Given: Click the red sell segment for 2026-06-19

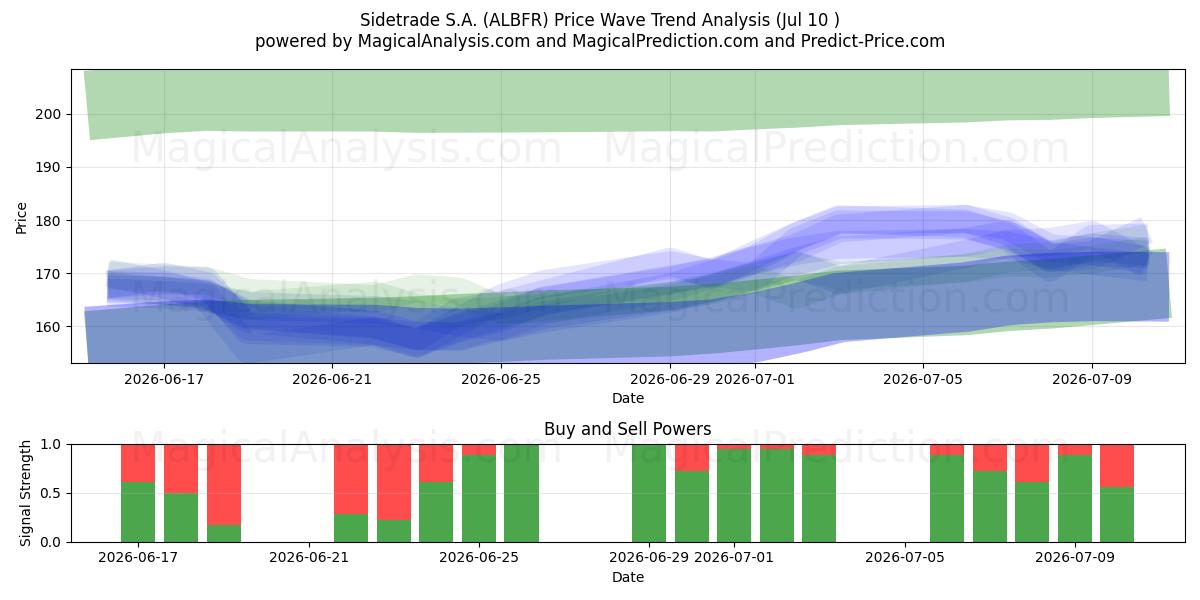Looking at the screenshot, I should [x=223, y=484].
